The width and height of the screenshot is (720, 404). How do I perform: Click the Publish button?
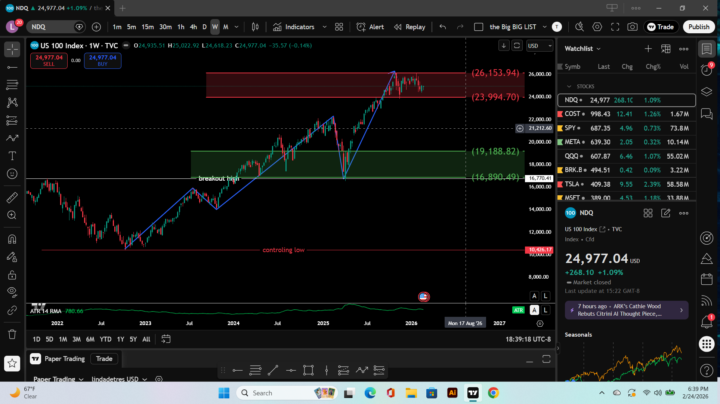point(698,27)
